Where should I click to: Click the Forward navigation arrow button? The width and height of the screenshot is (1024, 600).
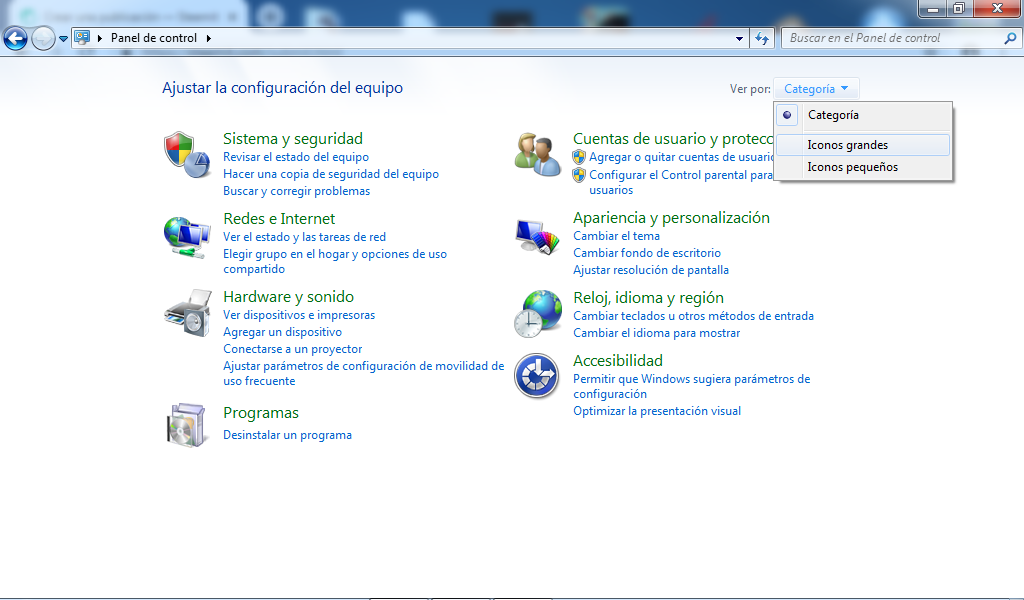coord(43,39)
